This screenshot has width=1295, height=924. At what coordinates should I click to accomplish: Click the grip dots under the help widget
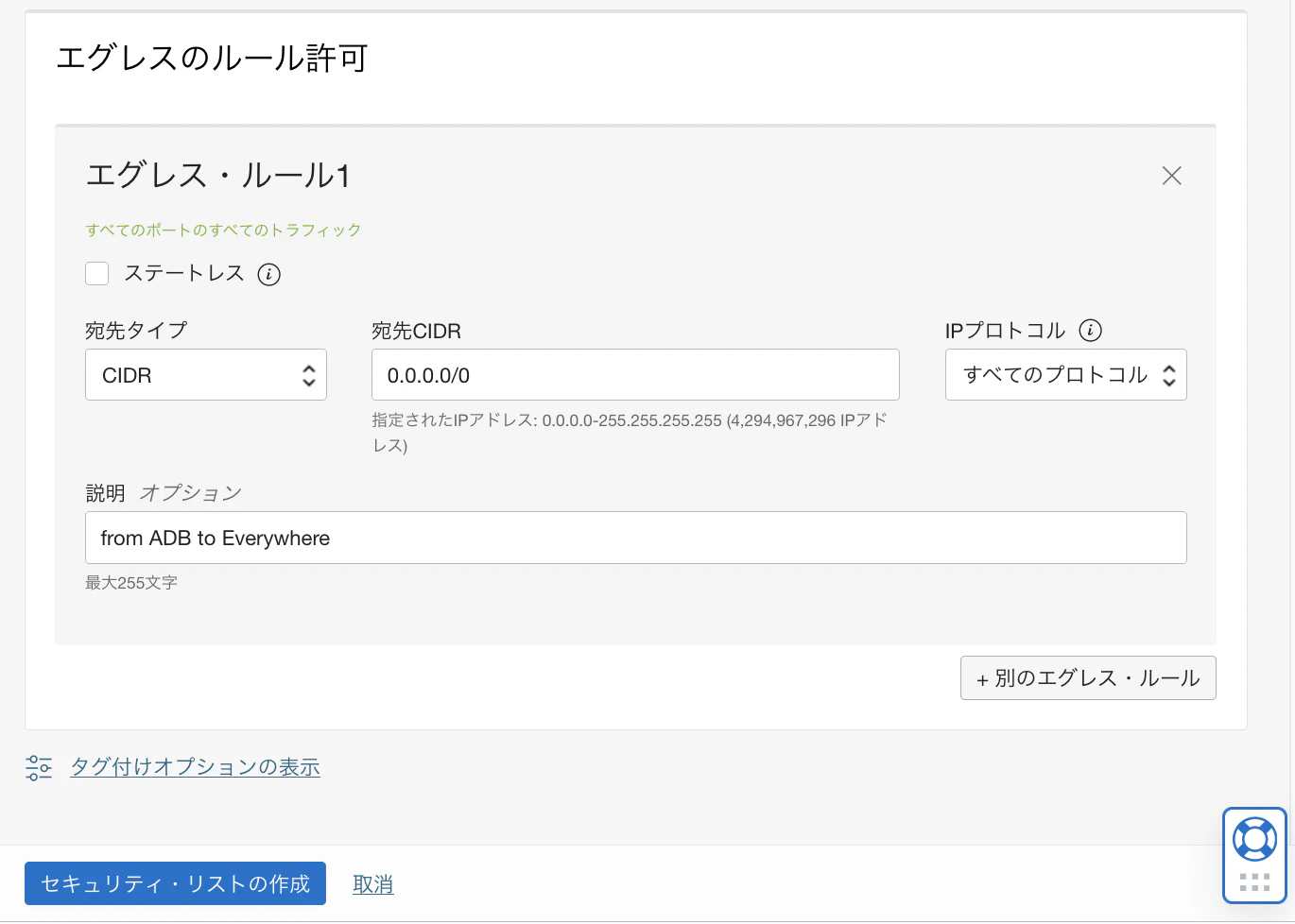1254,882
